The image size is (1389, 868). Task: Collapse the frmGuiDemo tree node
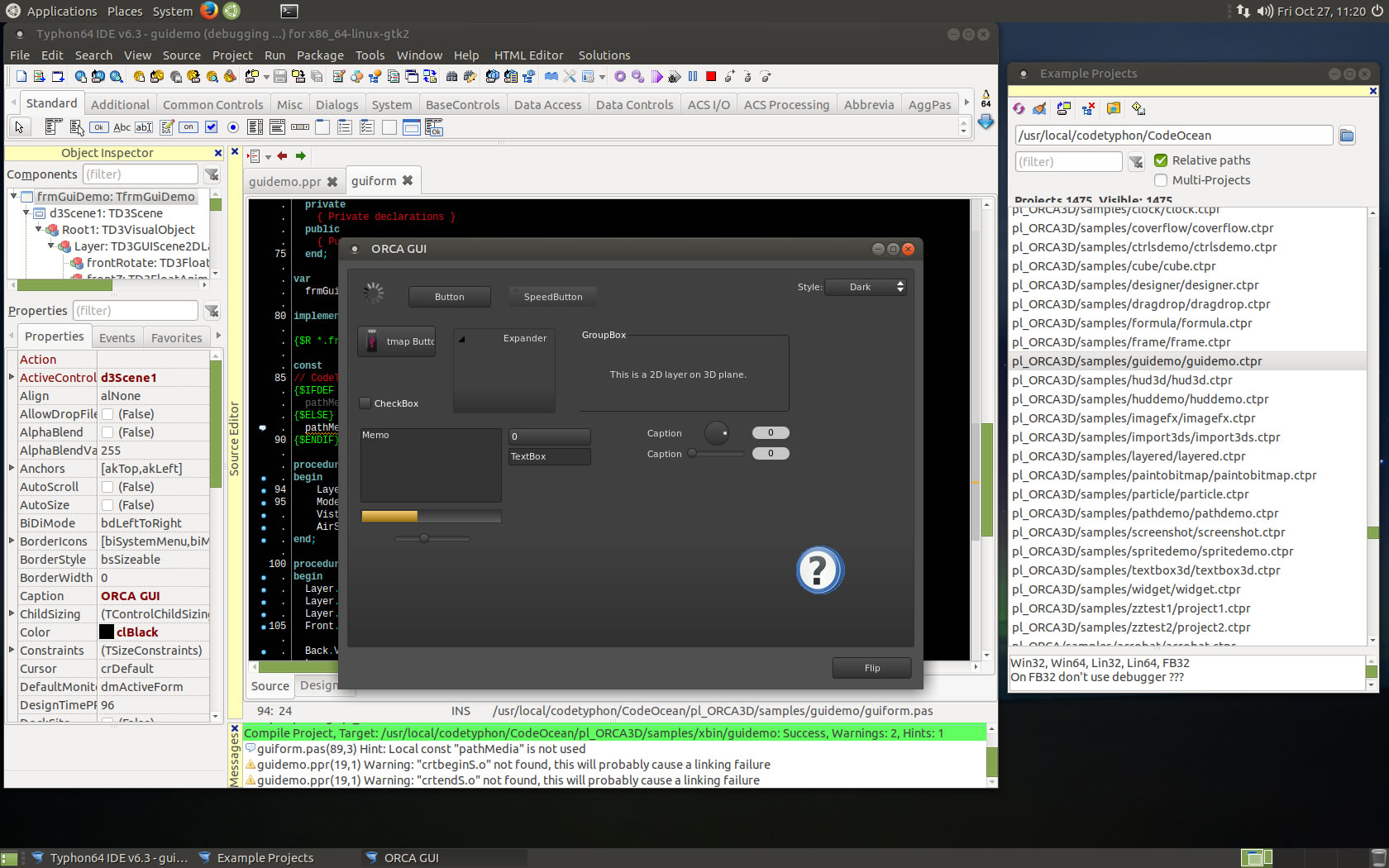(14, 196)
